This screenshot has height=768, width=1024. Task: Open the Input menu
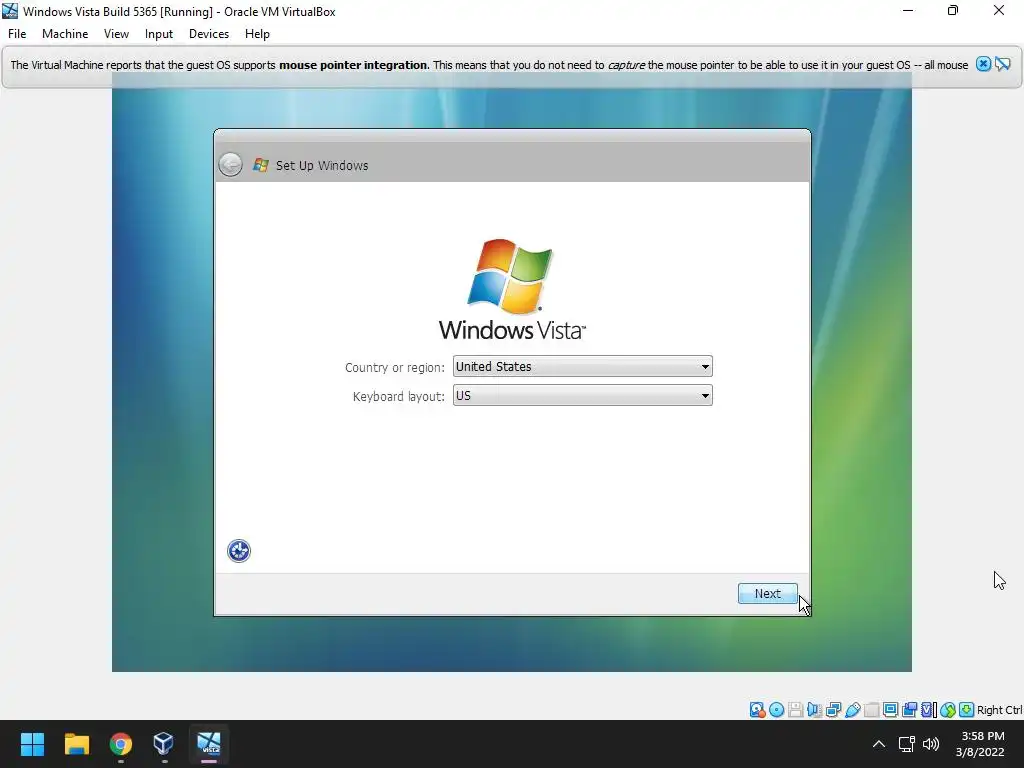(x=159, y=34)
